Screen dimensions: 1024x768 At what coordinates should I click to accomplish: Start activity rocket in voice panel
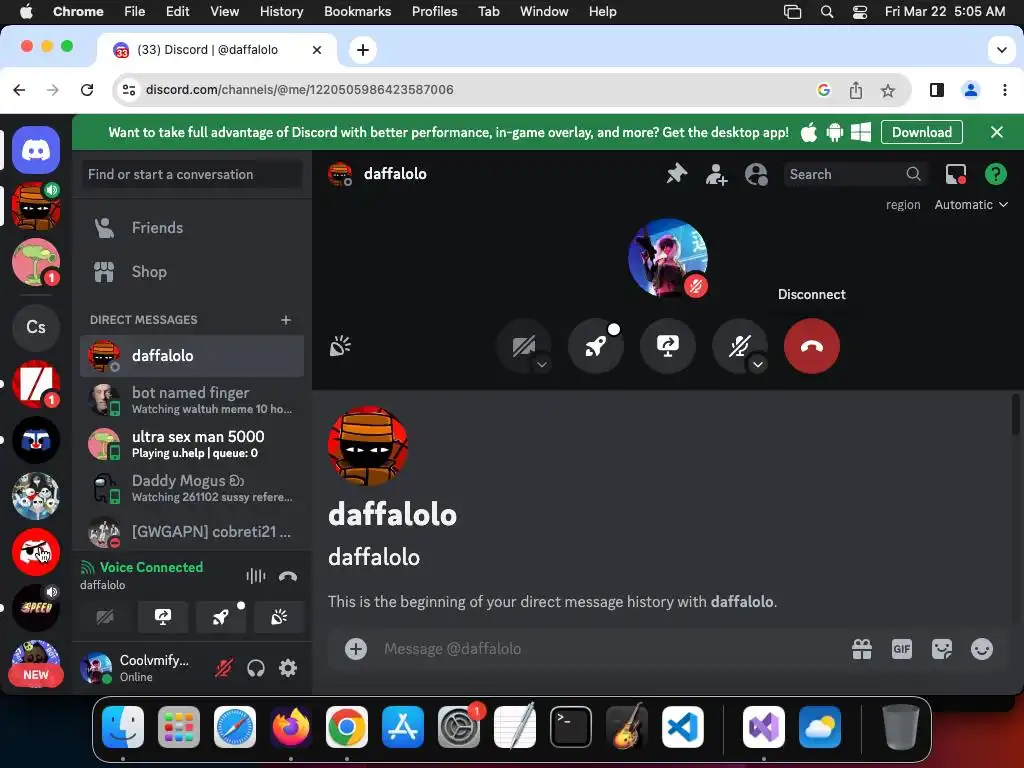221,617
